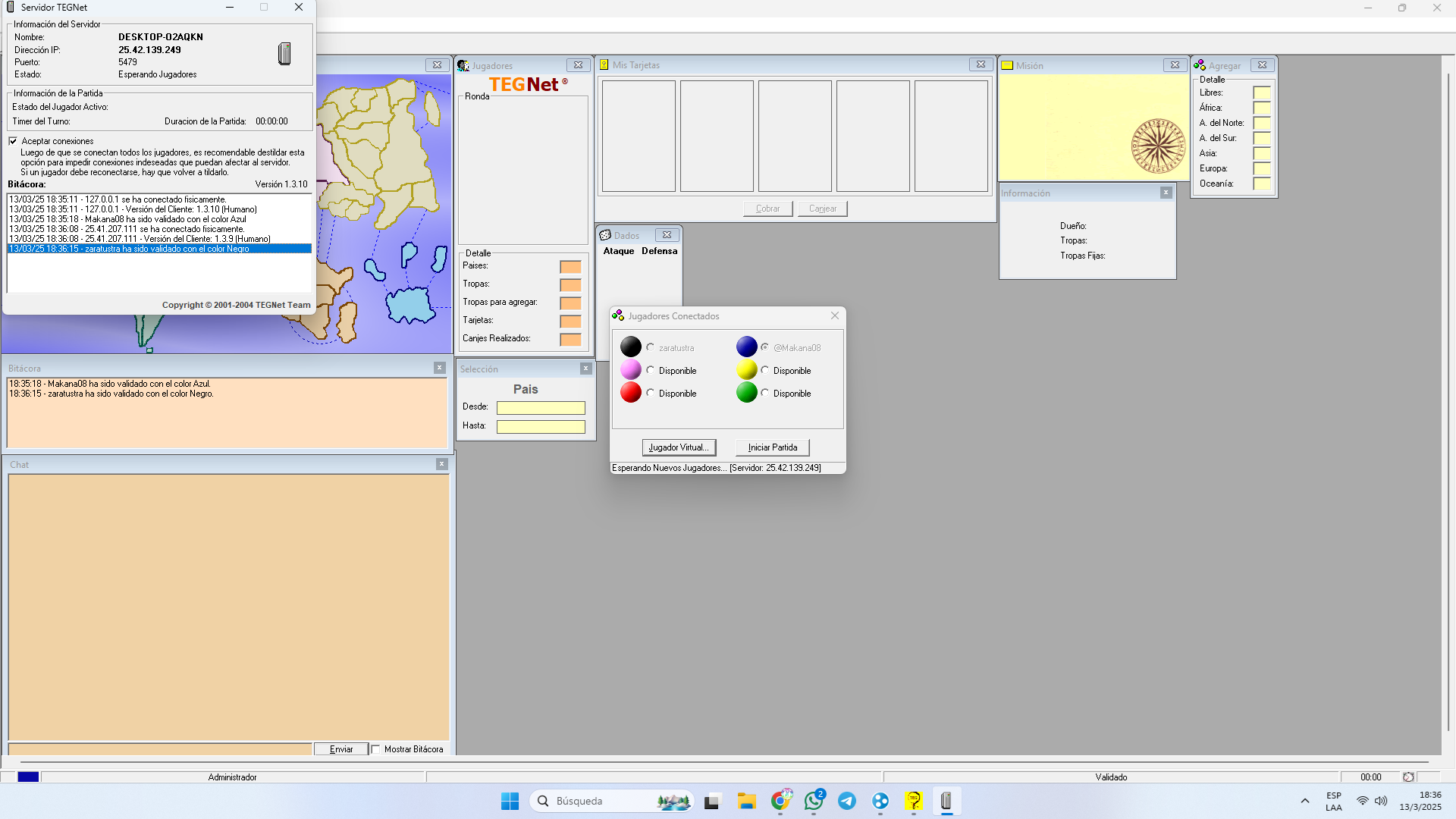The width and height of the screenshot is (1456, 819).
Task: Click the Tarjetas orange box in Detalle
Action: (570, 321)
